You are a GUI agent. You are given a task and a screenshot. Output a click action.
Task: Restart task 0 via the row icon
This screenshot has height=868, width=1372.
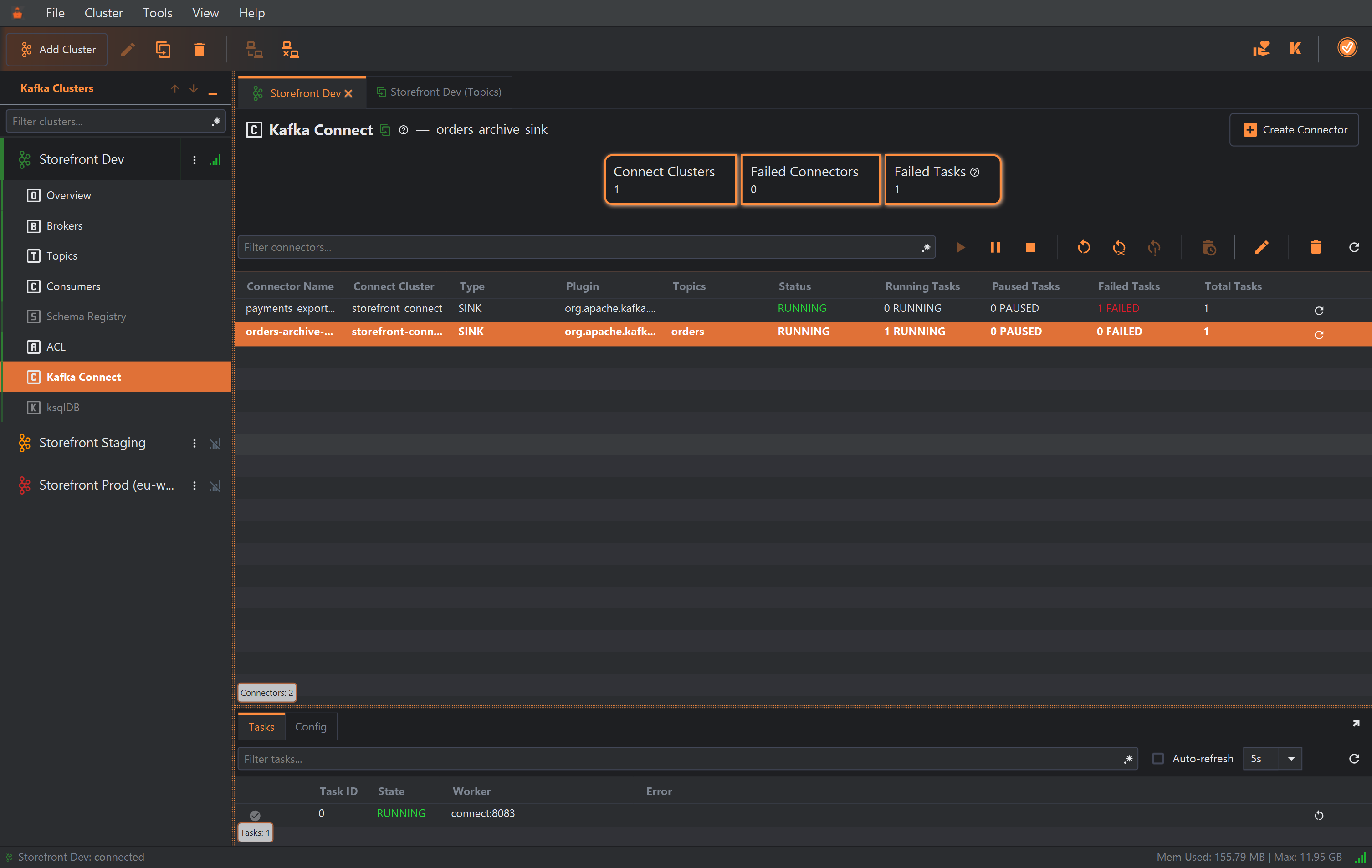point(1318,815)
